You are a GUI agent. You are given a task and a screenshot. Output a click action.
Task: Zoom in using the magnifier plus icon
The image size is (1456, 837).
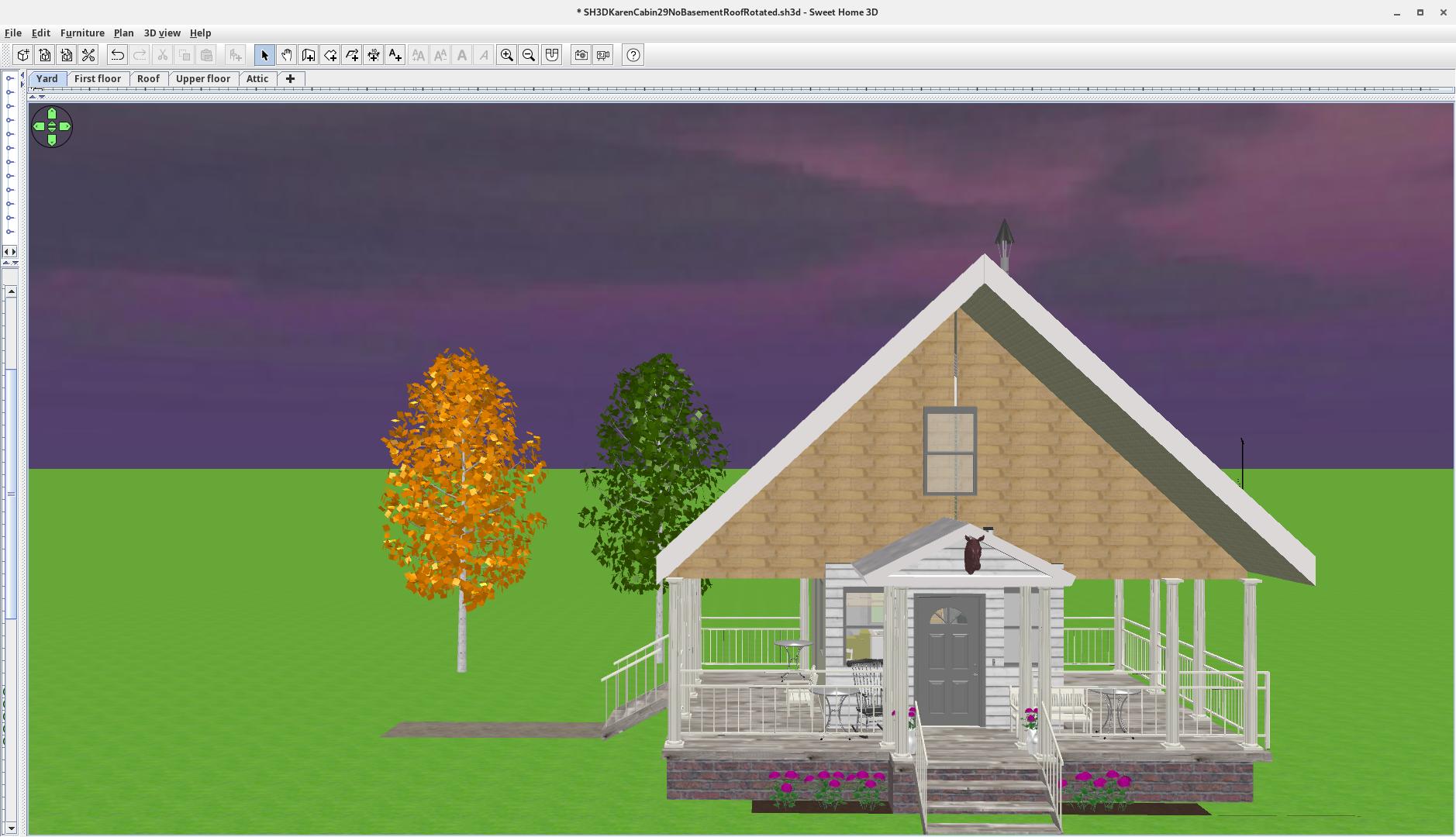[507, 55]
